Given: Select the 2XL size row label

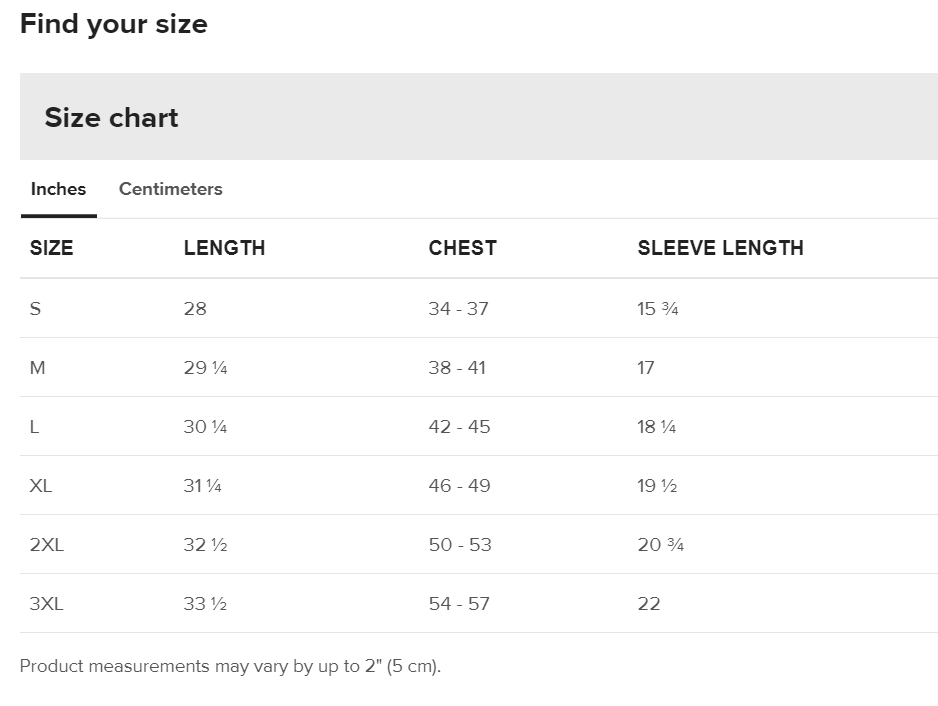Looking at the screenshot, I should point(46,544).
